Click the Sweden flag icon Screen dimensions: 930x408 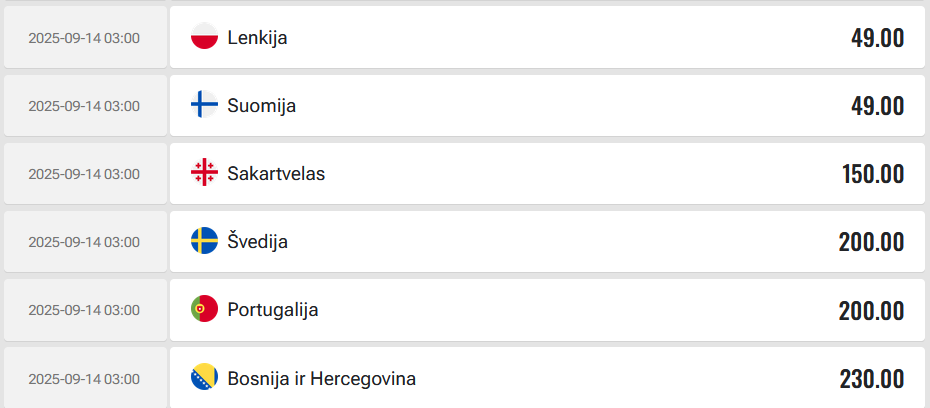pos(205,242)
